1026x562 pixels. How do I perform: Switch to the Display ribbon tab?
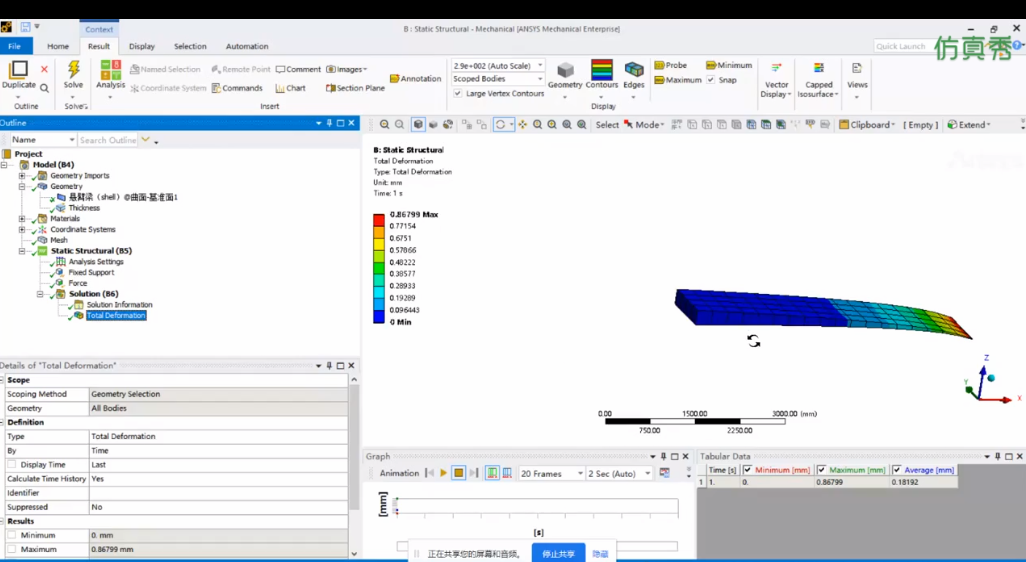coord(141,46)
